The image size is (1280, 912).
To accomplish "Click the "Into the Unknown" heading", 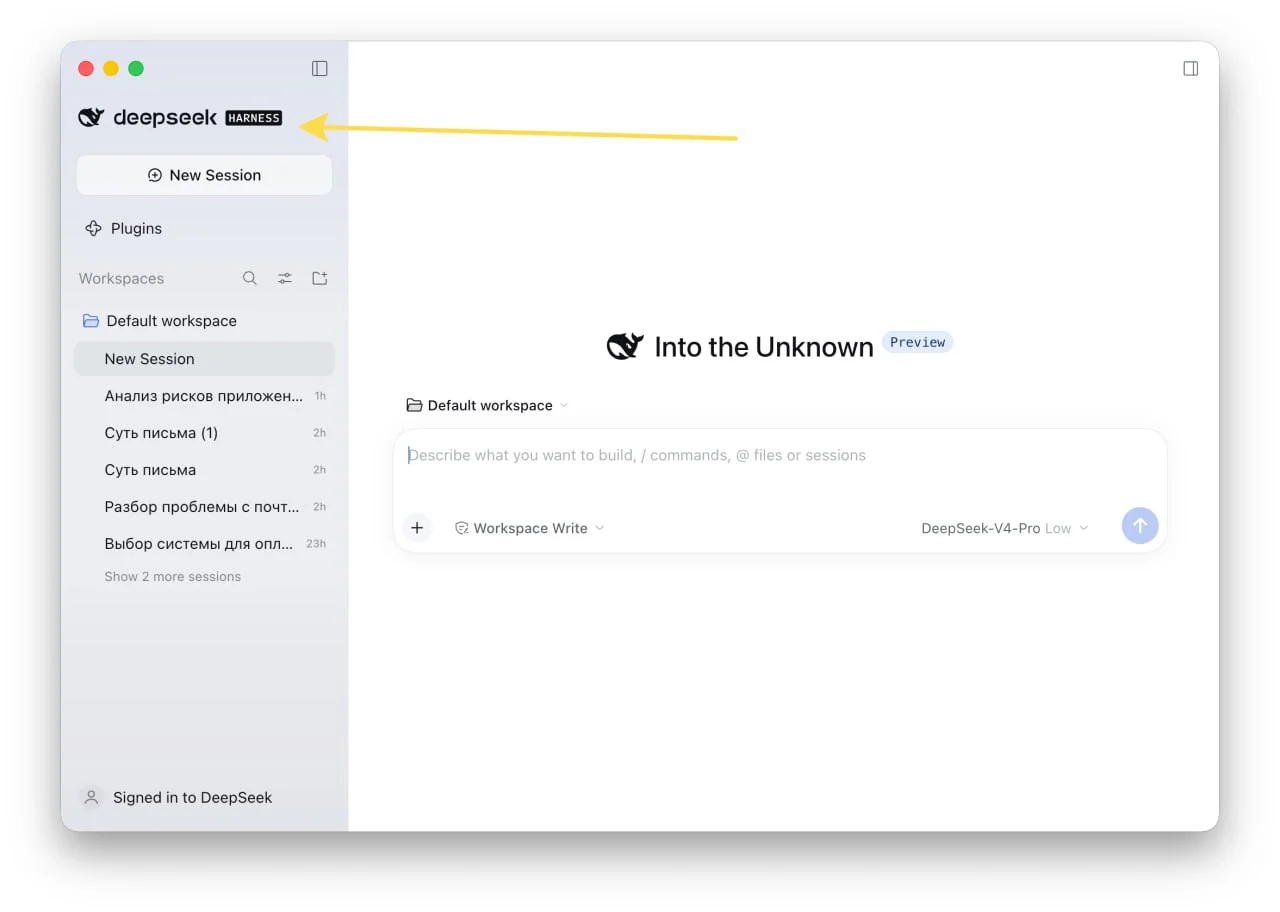I will [x=764, y=347].
